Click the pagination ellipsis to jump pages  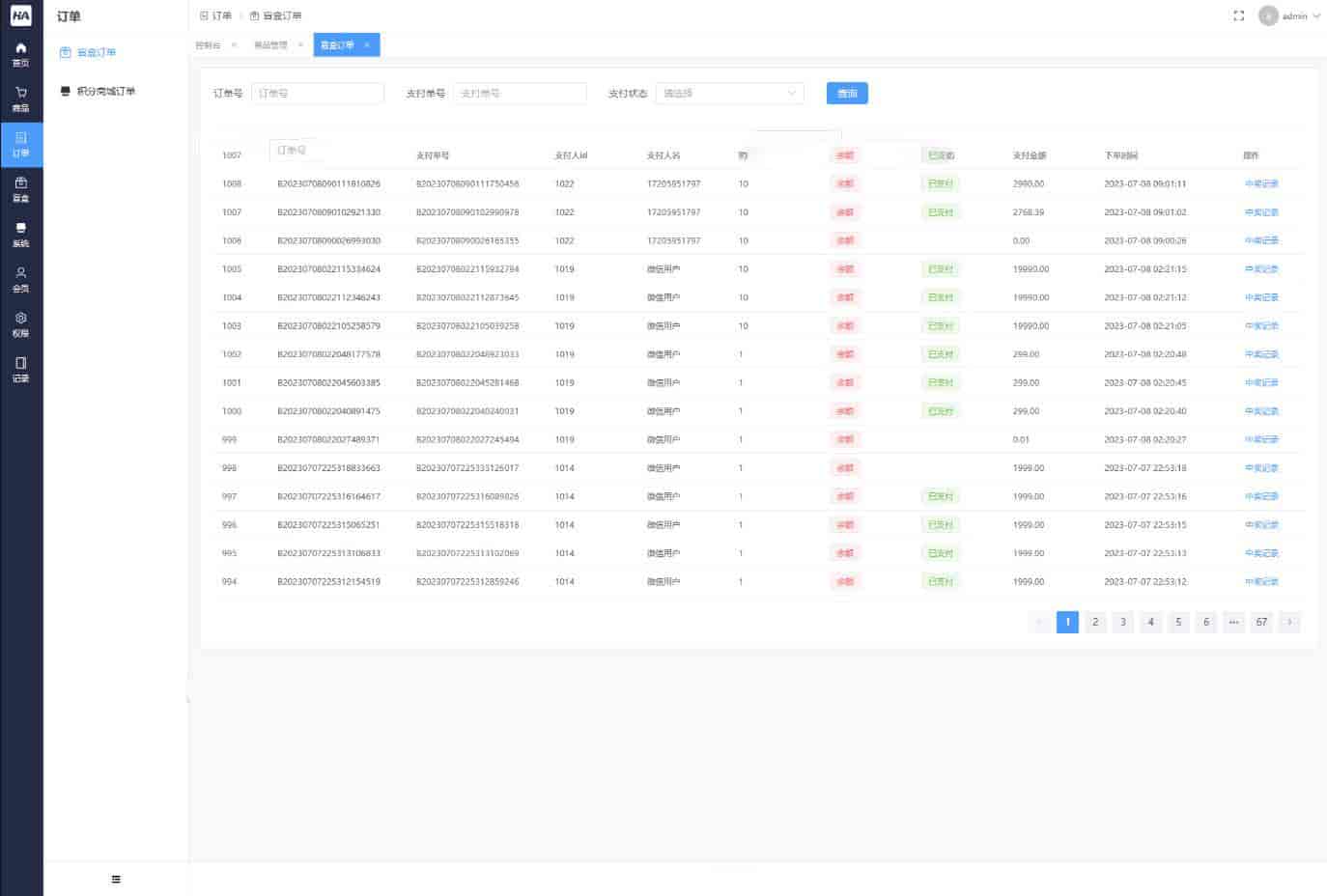coord(1233,622)
